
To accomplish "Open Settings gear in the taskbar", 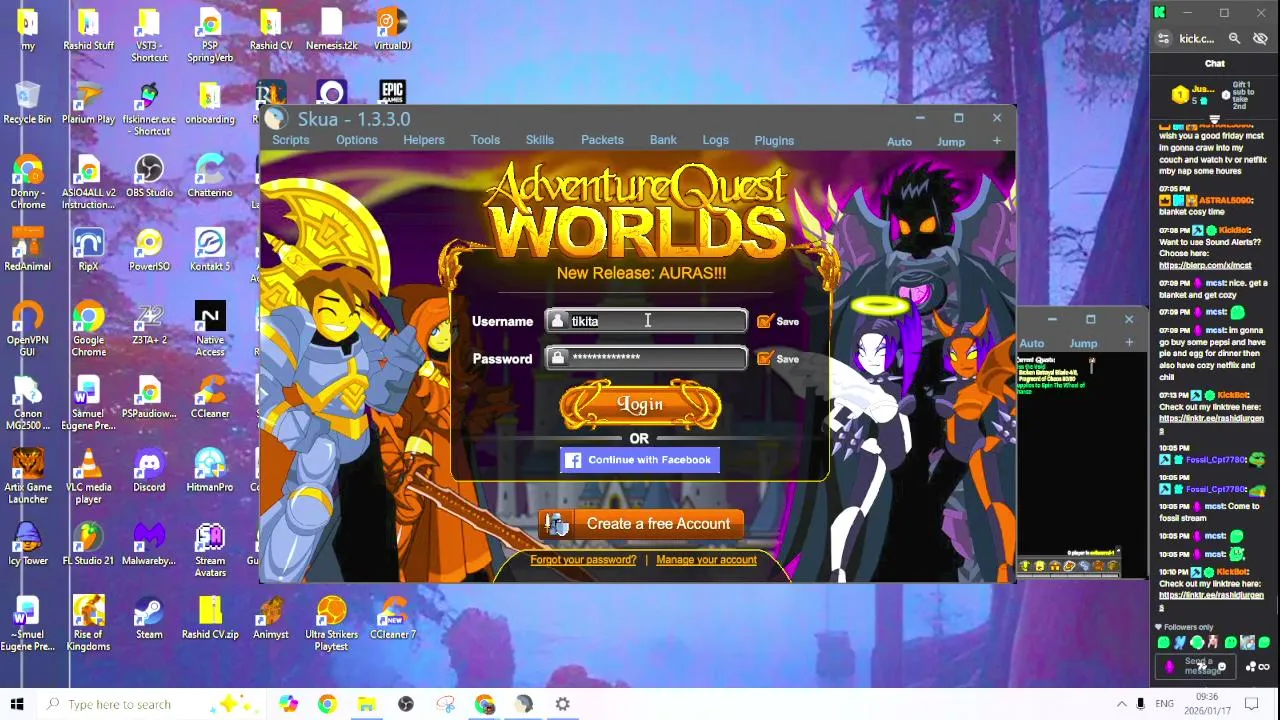I will [563, 704].
